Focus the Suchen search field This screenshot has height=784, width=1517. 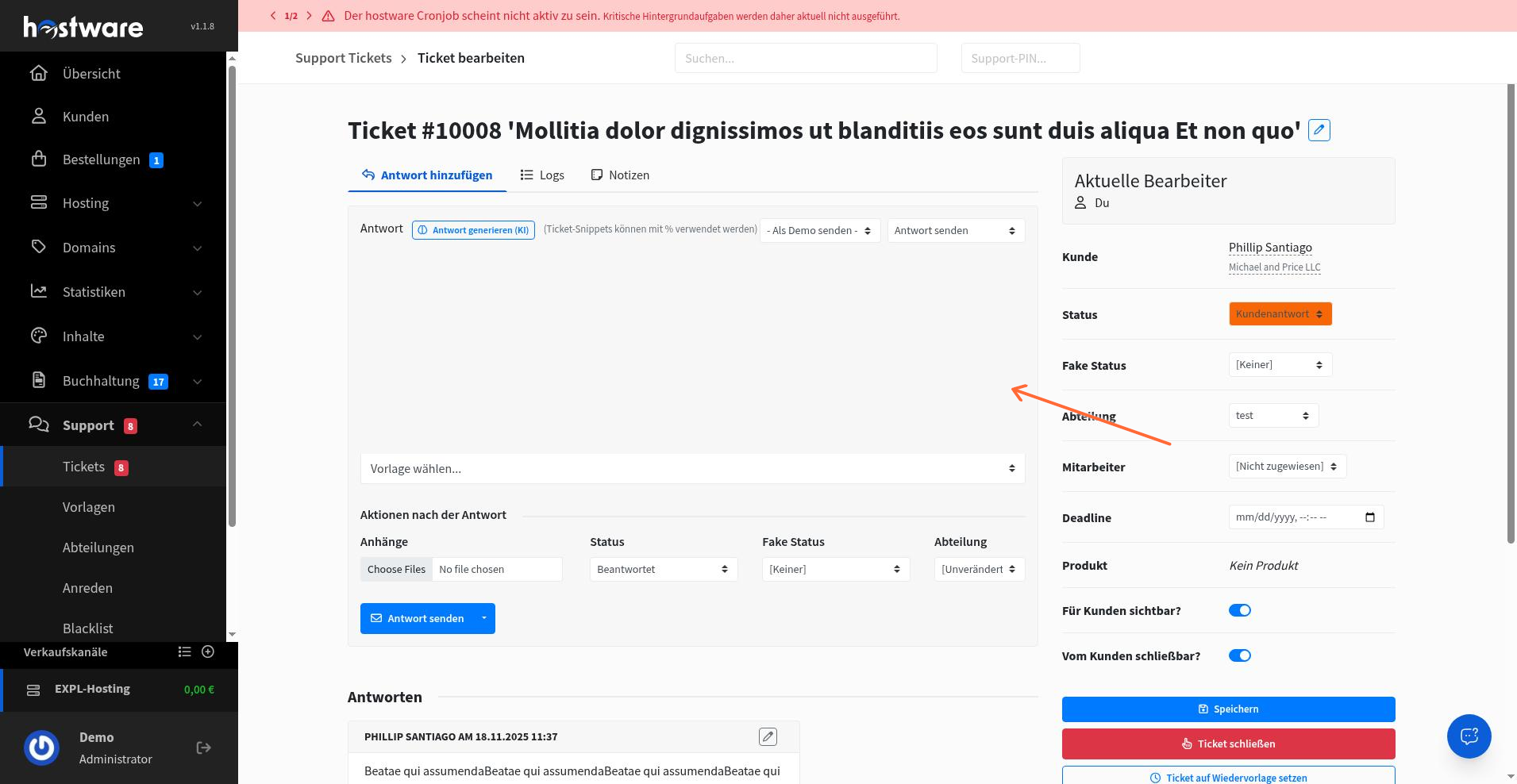click(x=806, y=58)
